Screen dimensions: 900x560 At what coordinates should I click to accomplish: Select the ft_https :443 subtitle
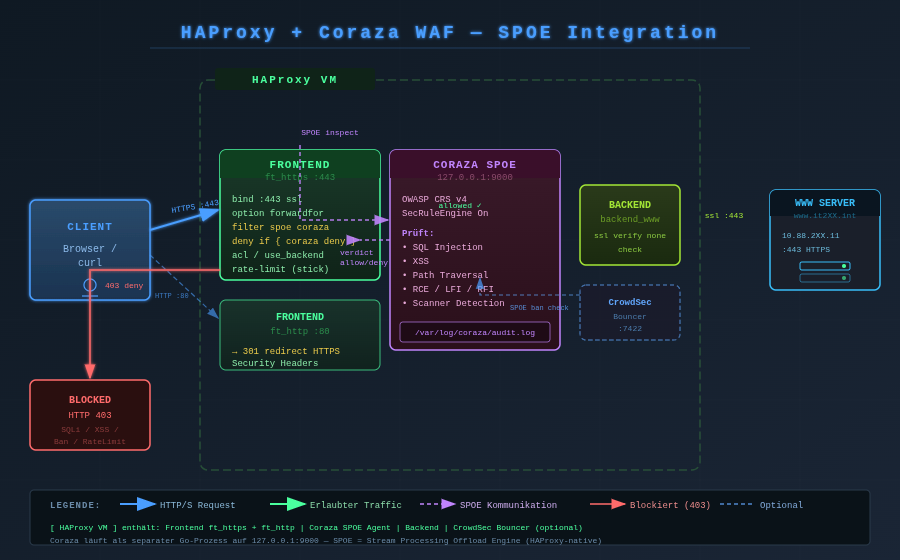(300, 177)
